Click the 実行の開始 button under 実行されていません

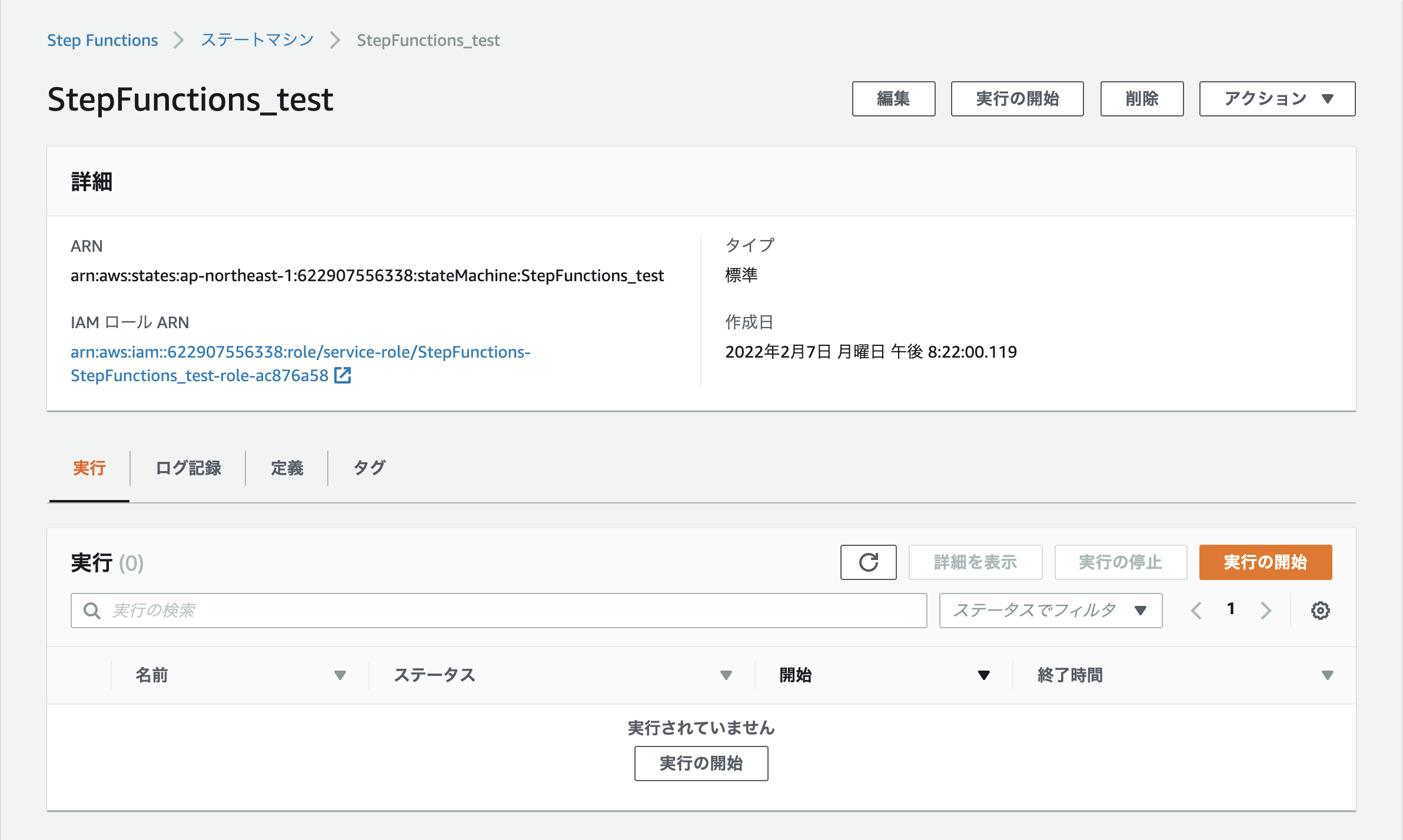701,764
